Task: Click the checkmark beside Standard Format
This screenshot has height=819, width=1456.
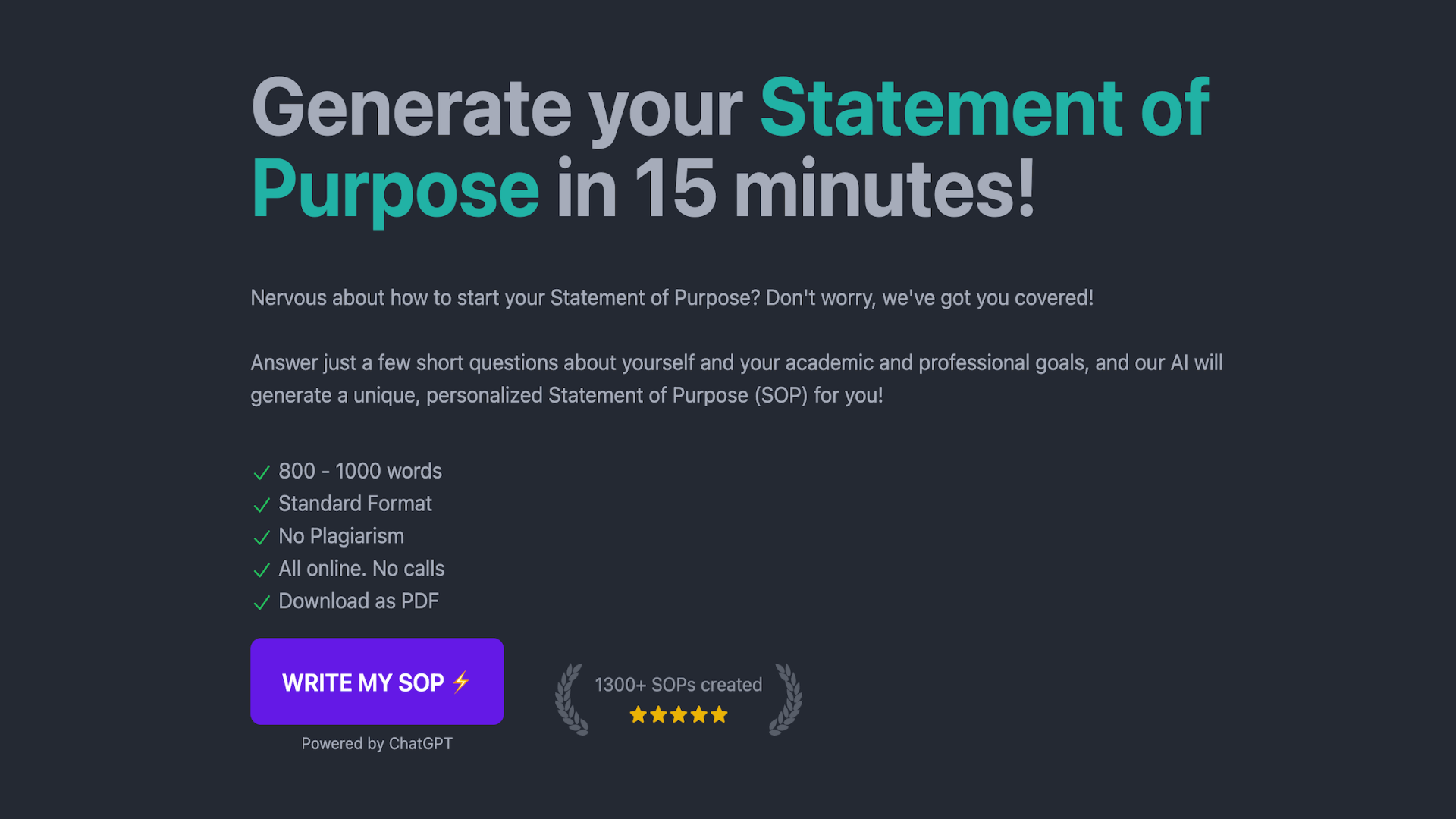Action: click(261, 505)
